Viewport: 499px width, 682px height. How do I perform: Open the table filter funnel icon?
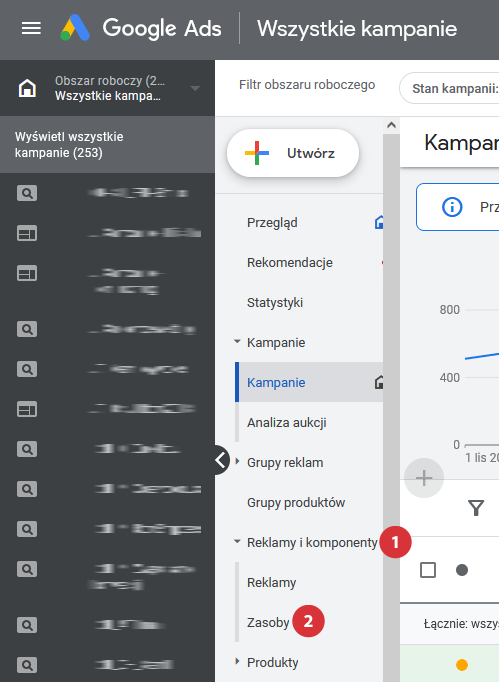[476, 508]
